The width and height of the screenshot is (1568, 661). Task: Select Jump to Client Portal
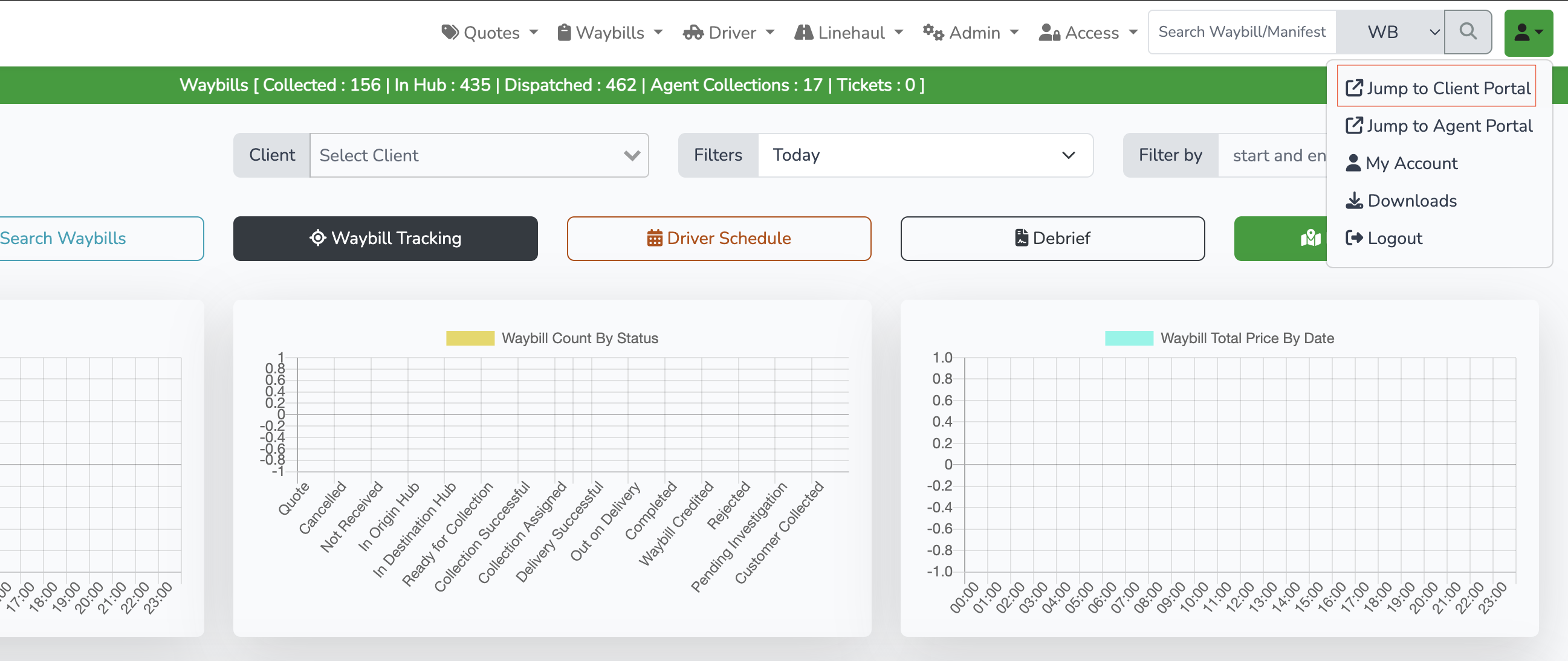1437,88
